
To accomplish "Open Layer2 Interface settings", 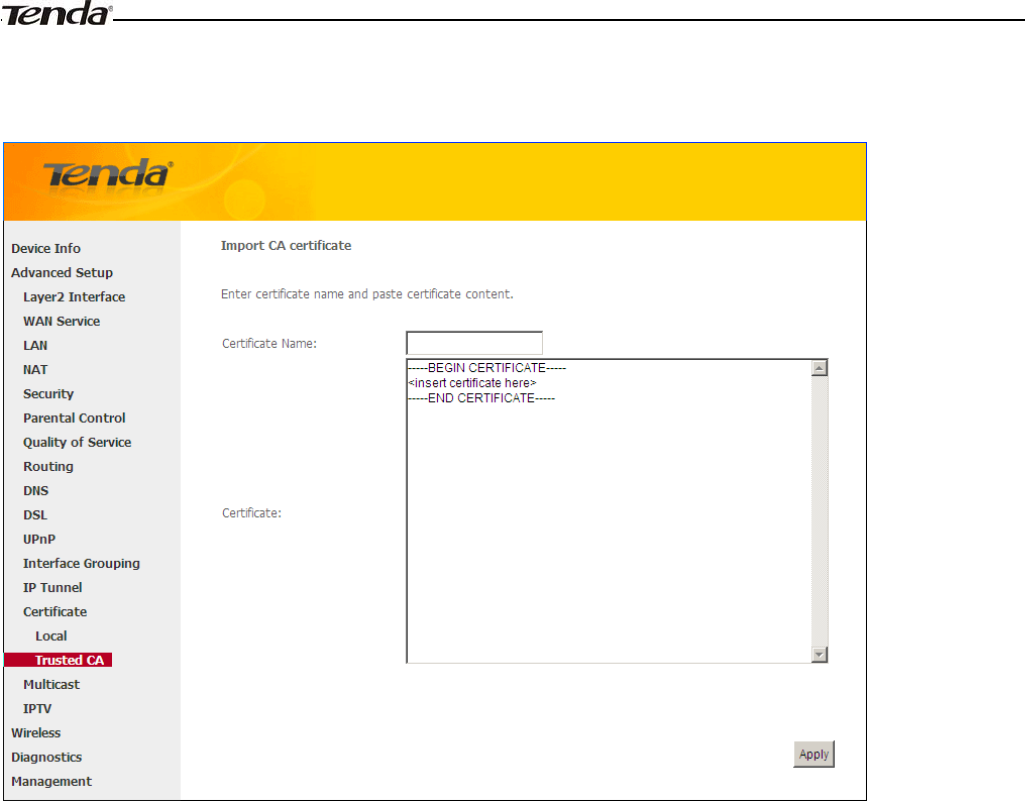I will [74, 297].
